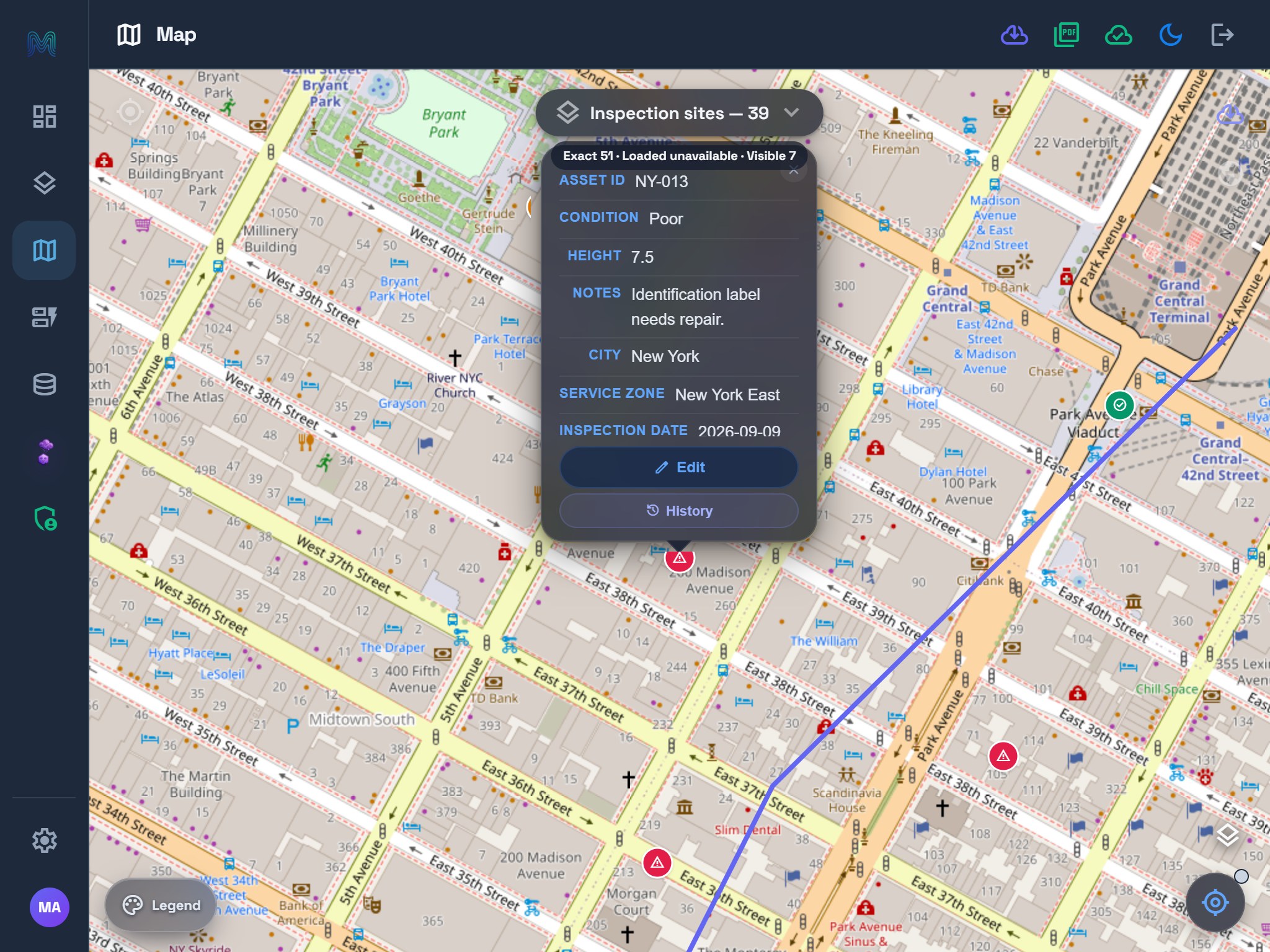1270x952 pixels.
Task: Open History for asset NY-013
Action: coord(679,511)
